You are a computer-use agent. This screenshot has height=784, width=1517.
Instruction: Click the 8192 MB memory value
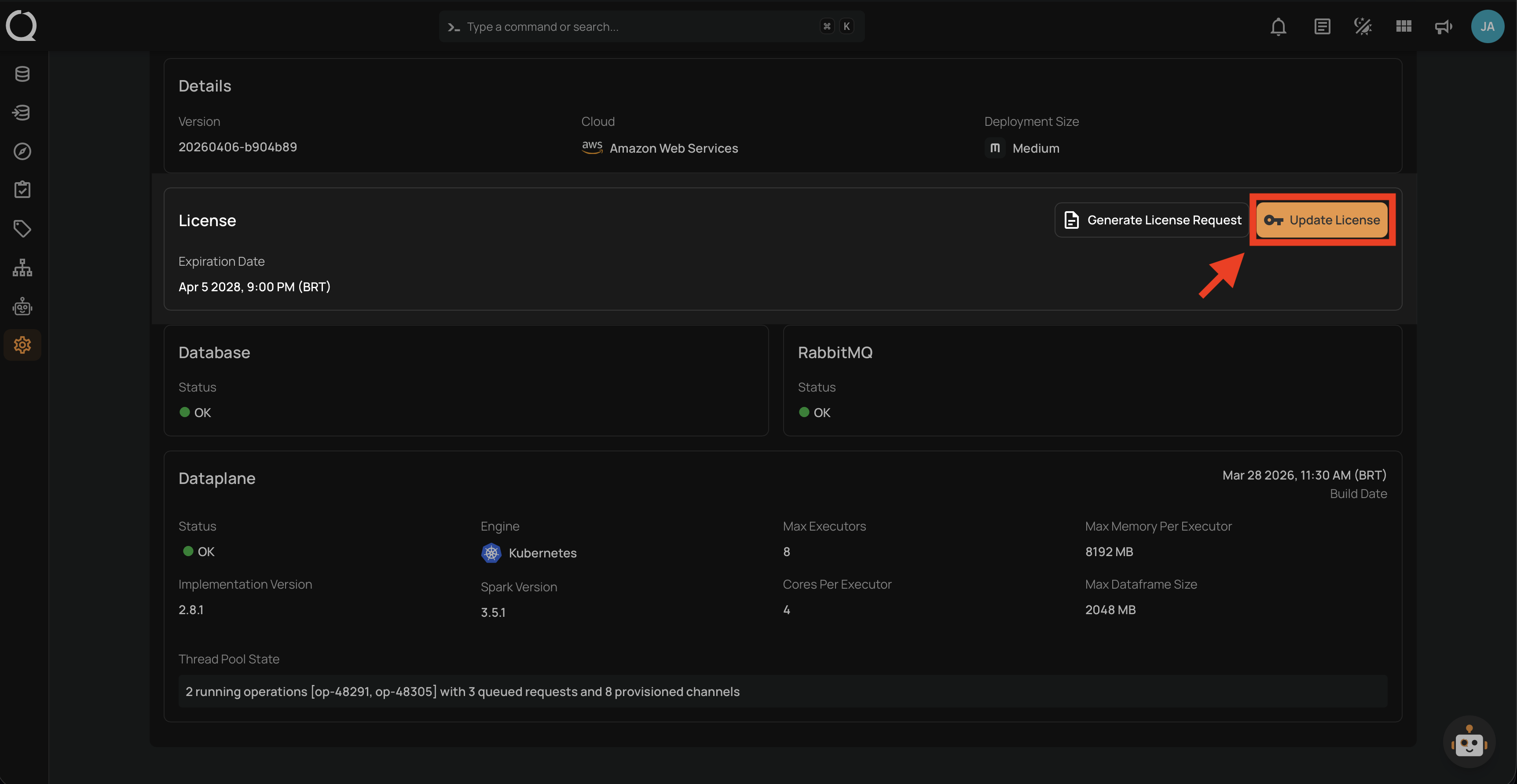click(x=1109, y=552)
